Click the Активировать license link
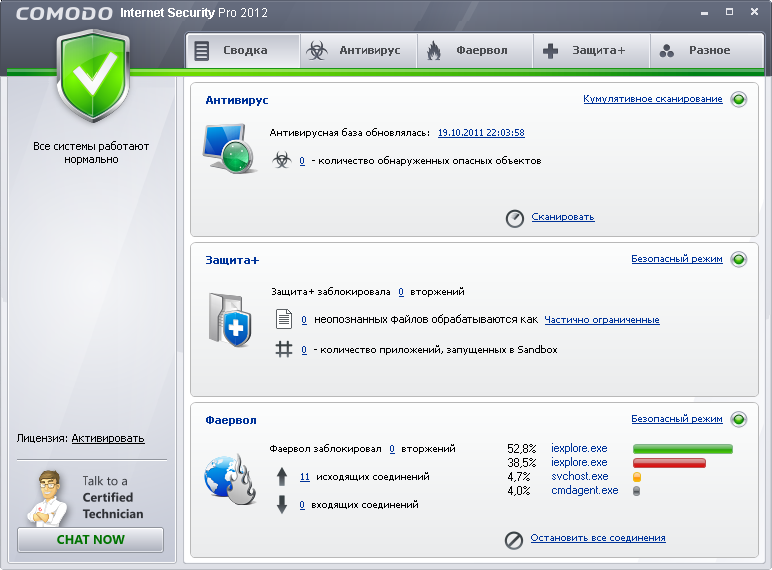This screenshot has height=570, width=772. [108, 438]
